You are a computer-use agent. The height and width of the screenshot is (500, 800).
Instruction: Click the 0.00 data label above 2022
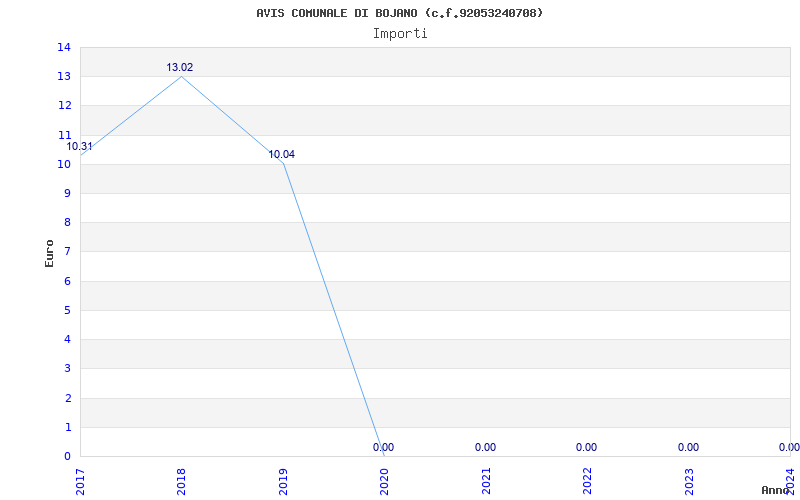click(586, 447)
